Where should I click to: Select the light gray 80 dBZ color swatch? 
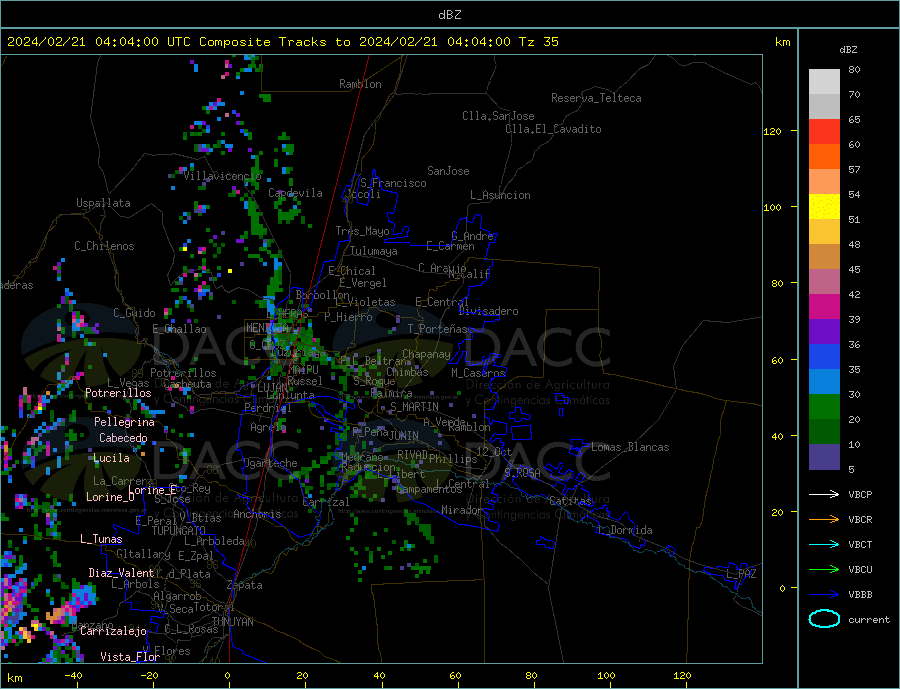[824, 82]
